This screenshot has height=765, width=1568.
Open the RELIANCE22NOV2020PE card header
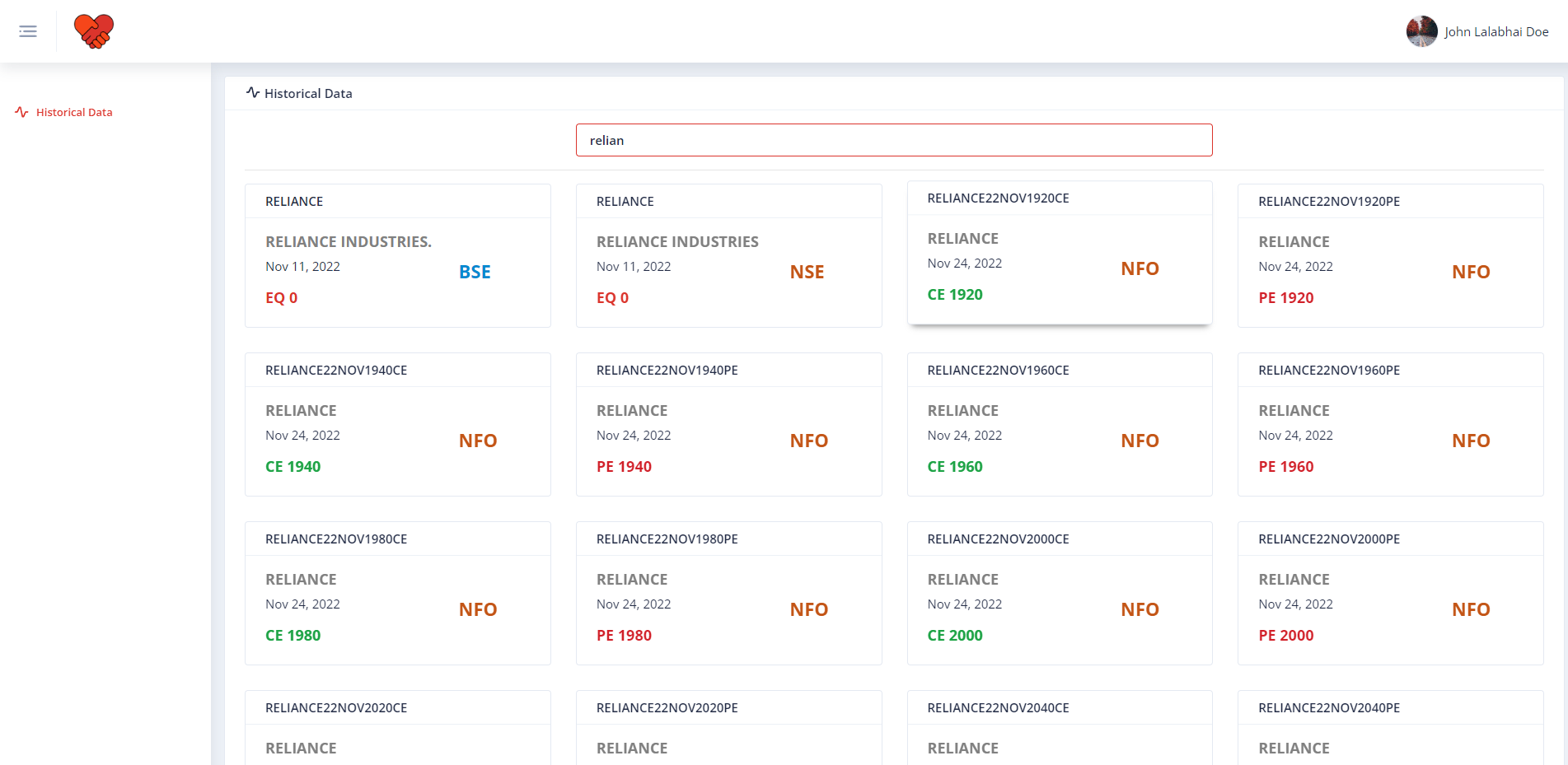point(729,707)
